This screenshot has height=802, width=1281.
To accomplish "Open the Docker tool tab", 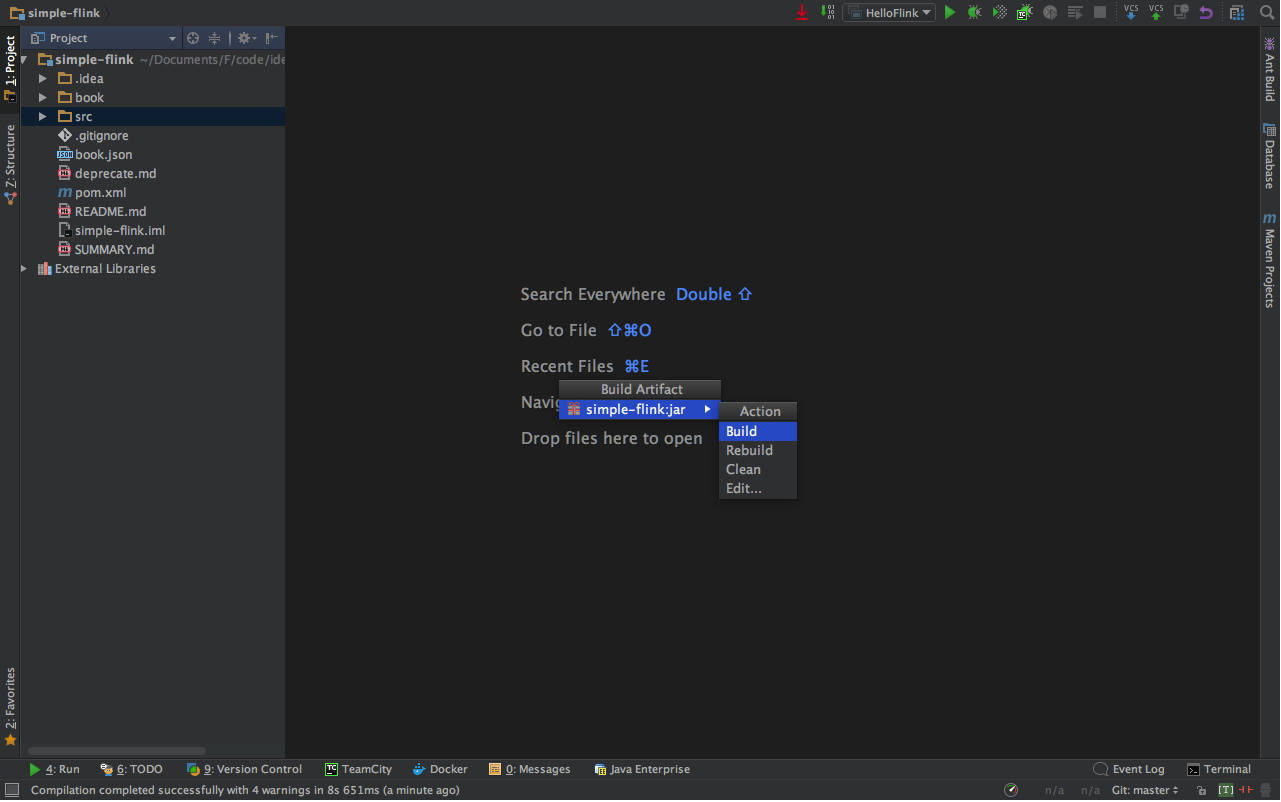I will point(440,770).
